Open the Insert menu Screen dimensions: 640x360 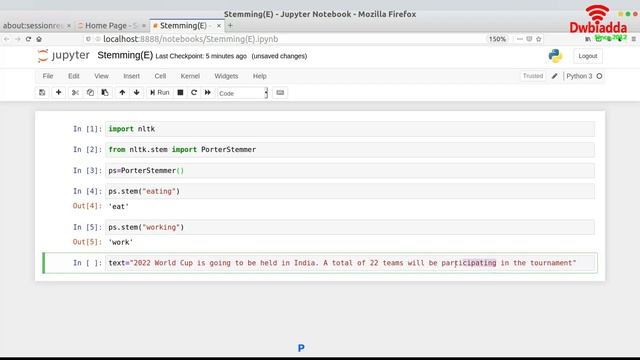coord(131,76)
